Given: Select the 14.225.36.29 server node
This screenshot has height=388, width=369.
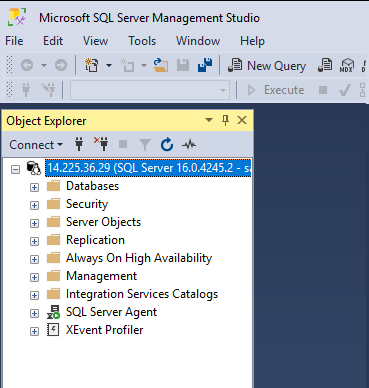Looking at the screenshot, I should click(148, 168).
